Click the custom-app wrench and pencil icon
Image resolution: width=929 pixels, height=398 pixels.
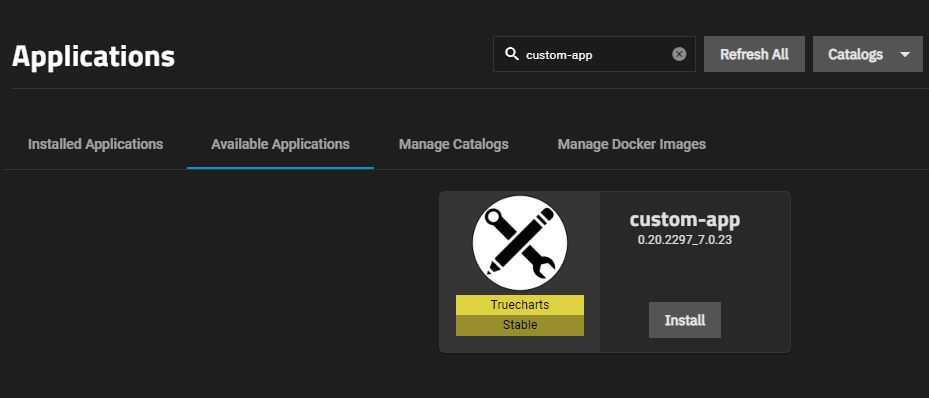click(x=520, y=243)
